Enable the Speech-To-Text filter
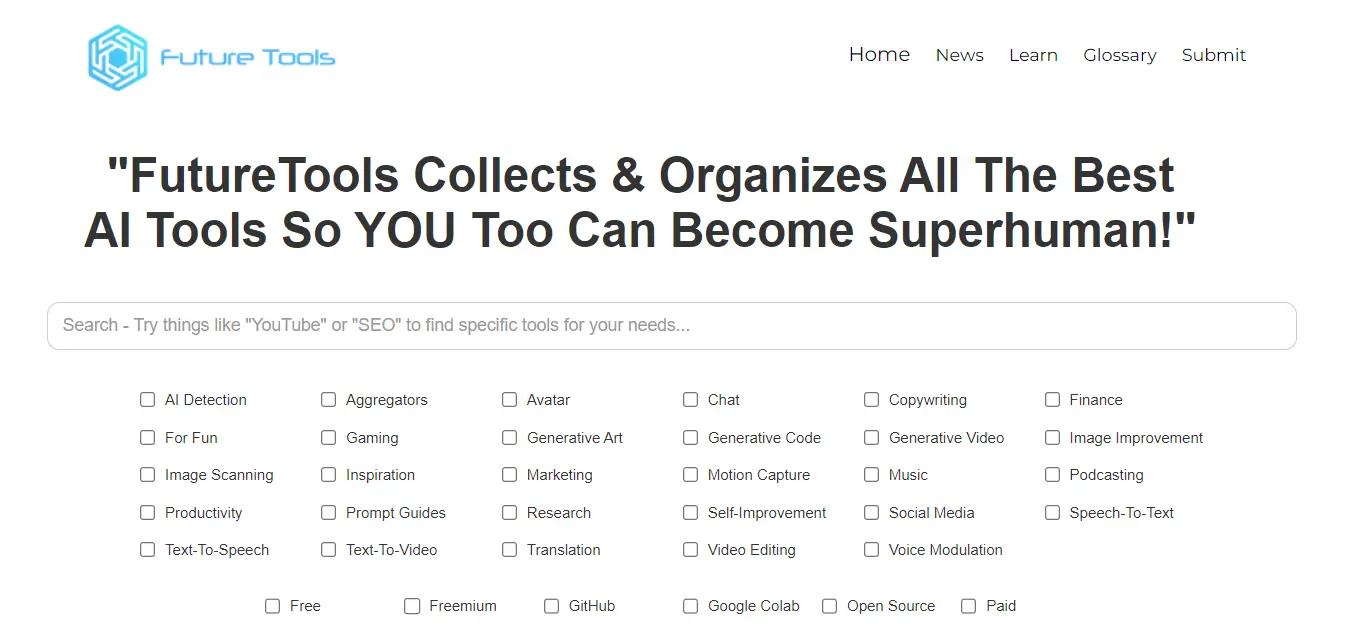 point(1052,513)
